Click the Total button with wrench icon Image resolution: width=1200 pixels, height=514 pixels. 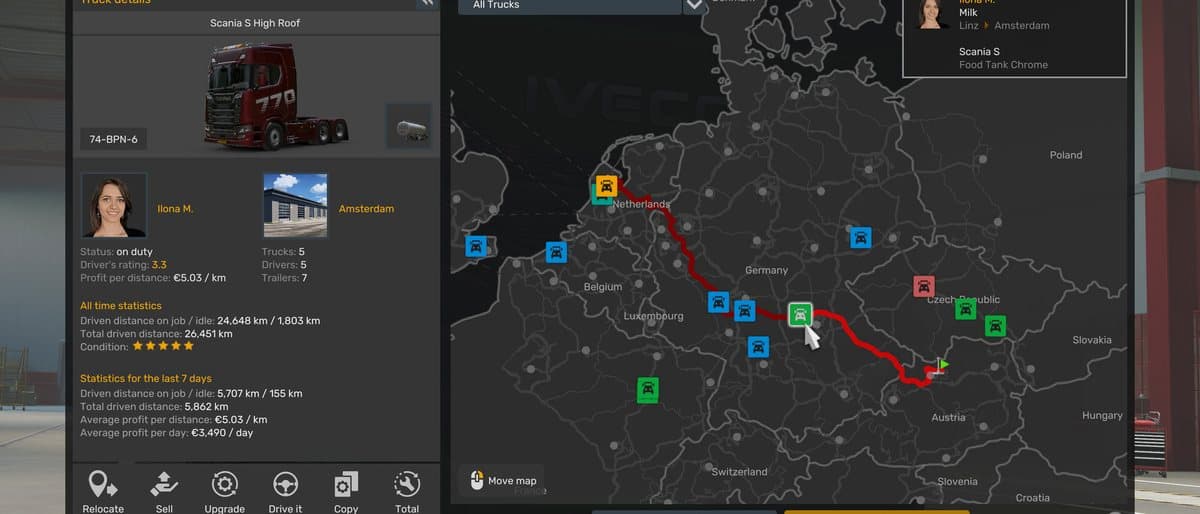[x=407, y=492]
